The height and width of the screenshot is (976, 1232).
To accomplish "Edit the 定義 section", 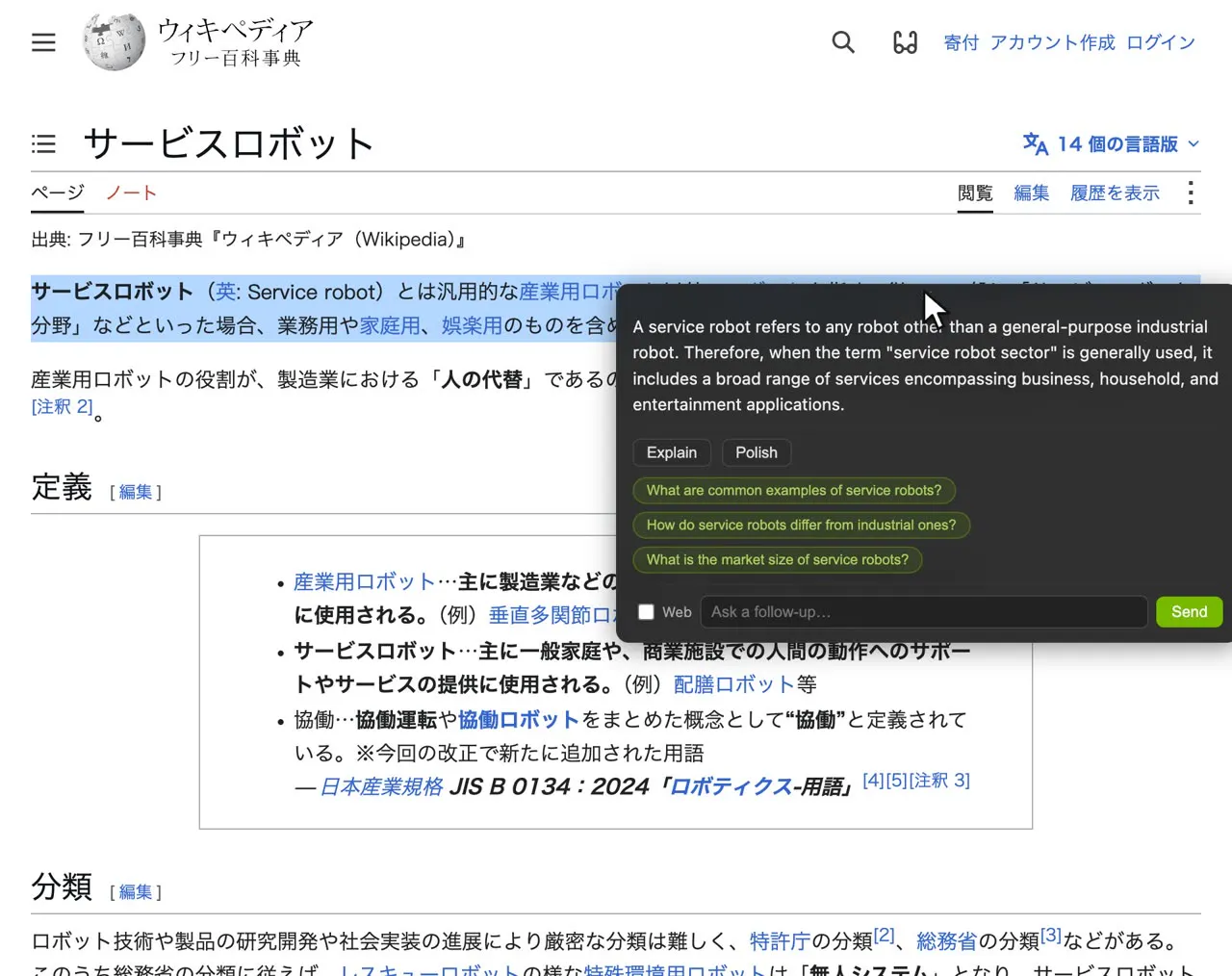I will tap(136, 492).
